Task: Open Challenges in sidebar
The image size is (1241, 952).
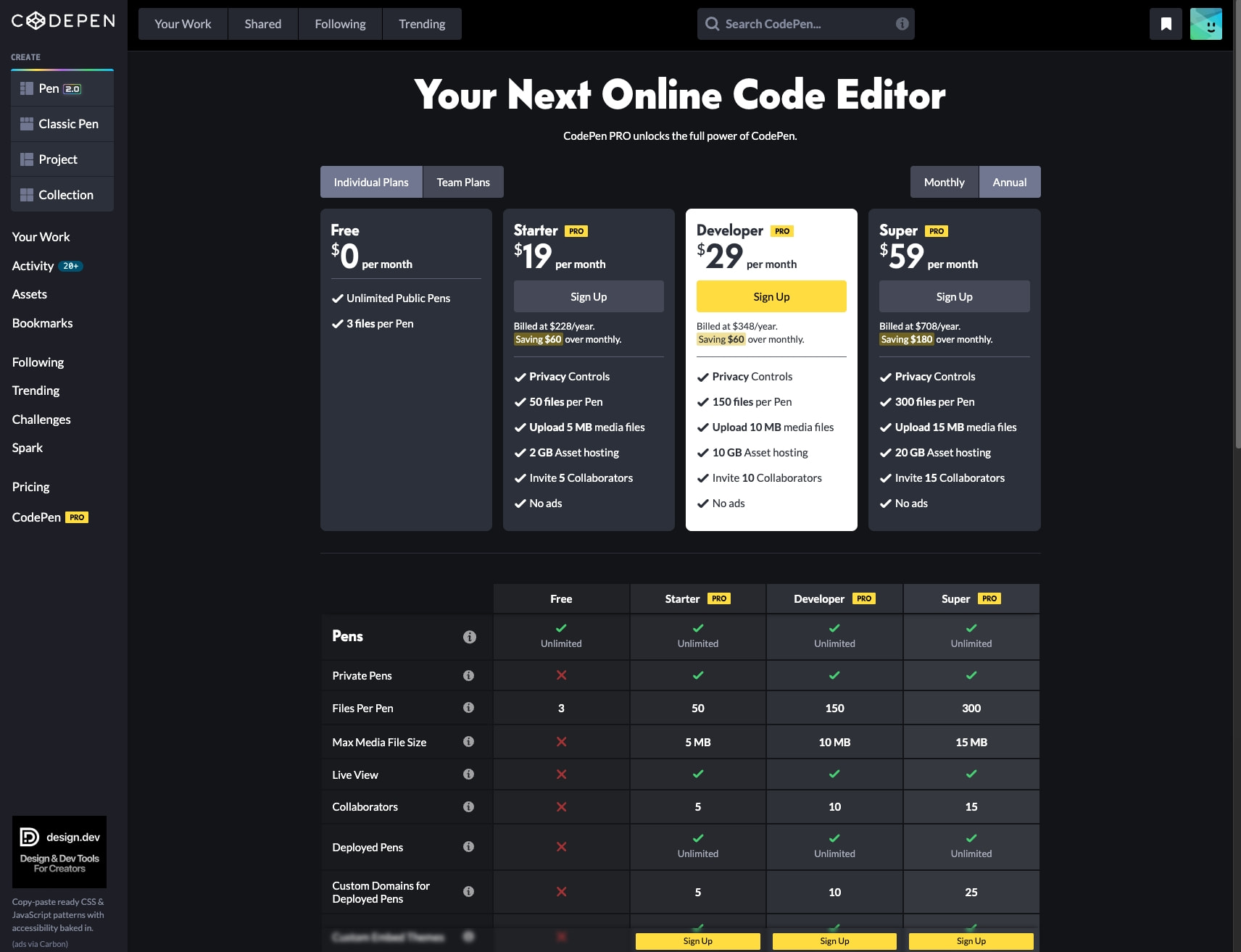Action: (x=41, y=419)
